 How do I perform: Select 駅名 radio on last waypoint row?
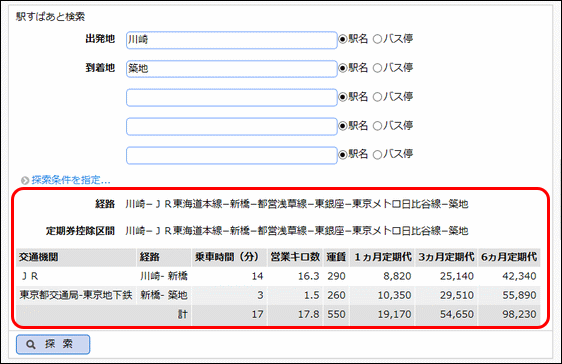[x=343, y=154]
